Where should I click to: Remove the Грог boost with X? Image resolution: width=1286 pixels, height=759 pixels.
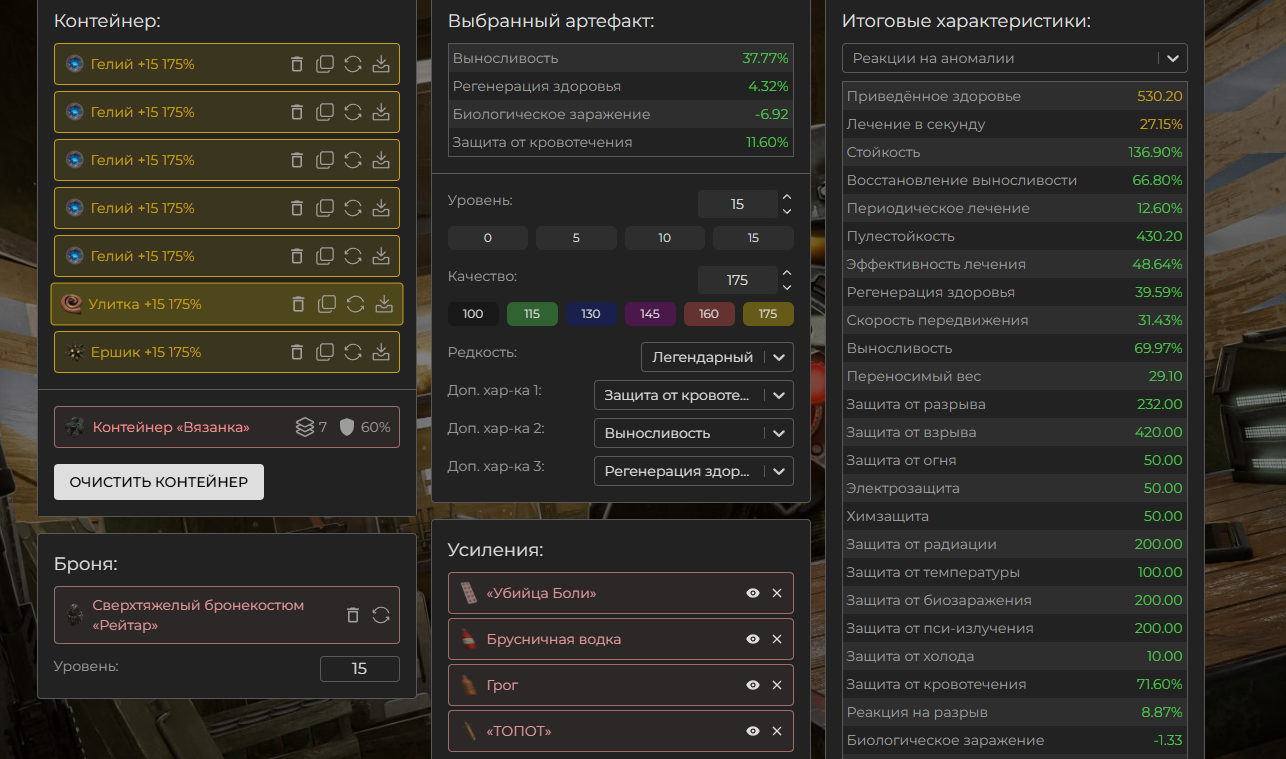click(777, 685)
